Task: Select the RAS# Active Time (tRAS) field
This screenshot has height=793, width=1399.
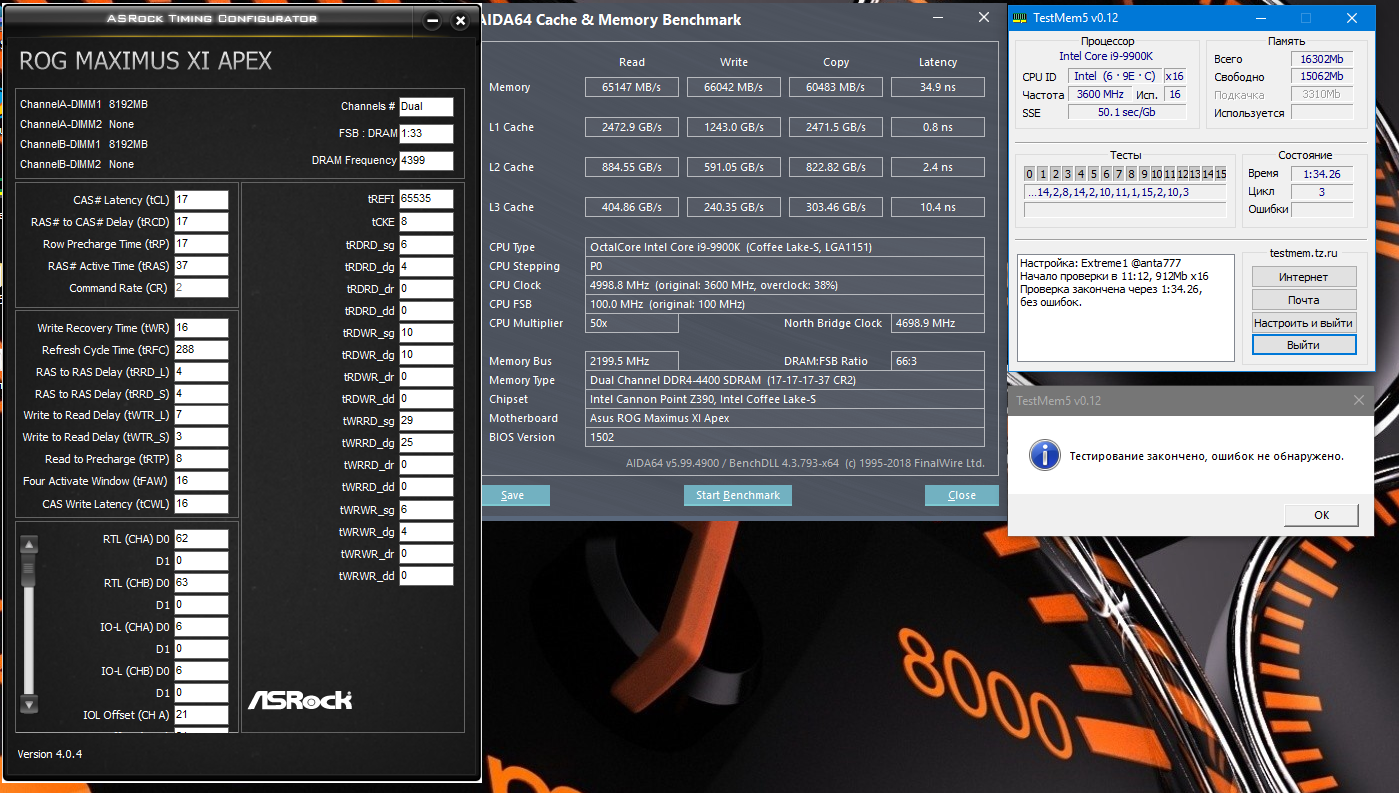Action: tap(201, 266)
